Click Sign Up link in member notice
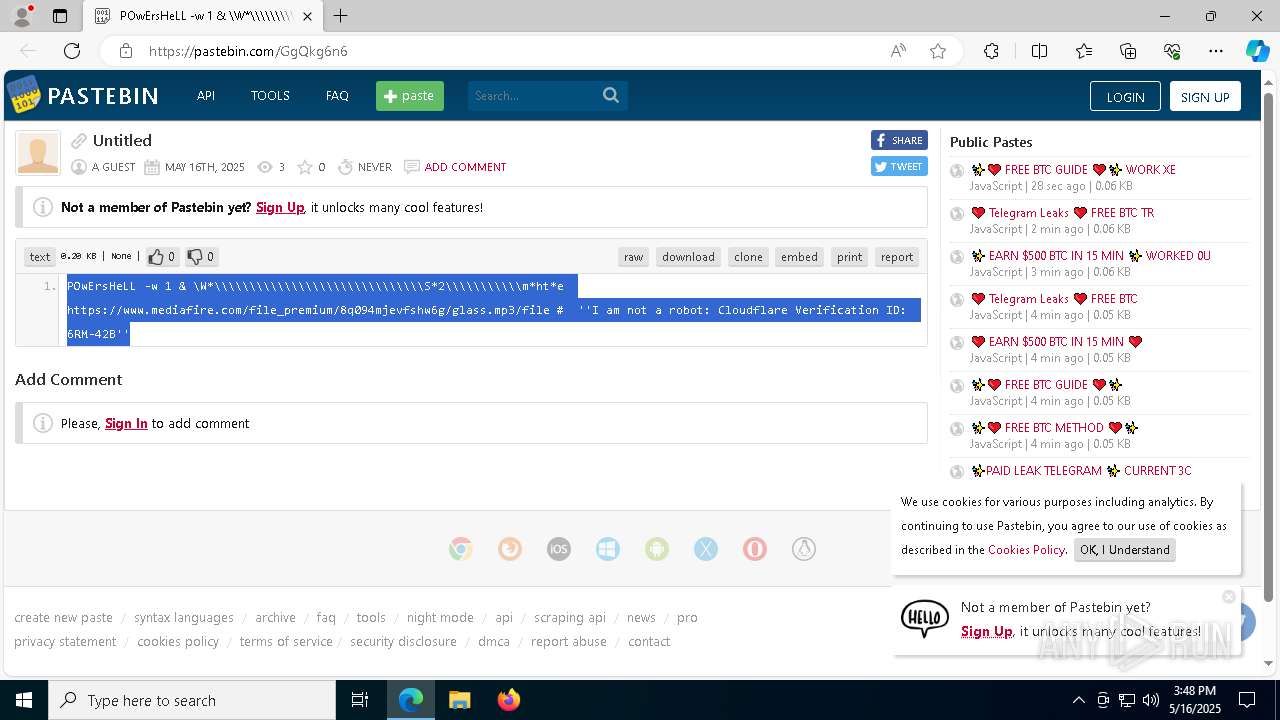This screenshot has height=720, width=1280. coord(280,207)
